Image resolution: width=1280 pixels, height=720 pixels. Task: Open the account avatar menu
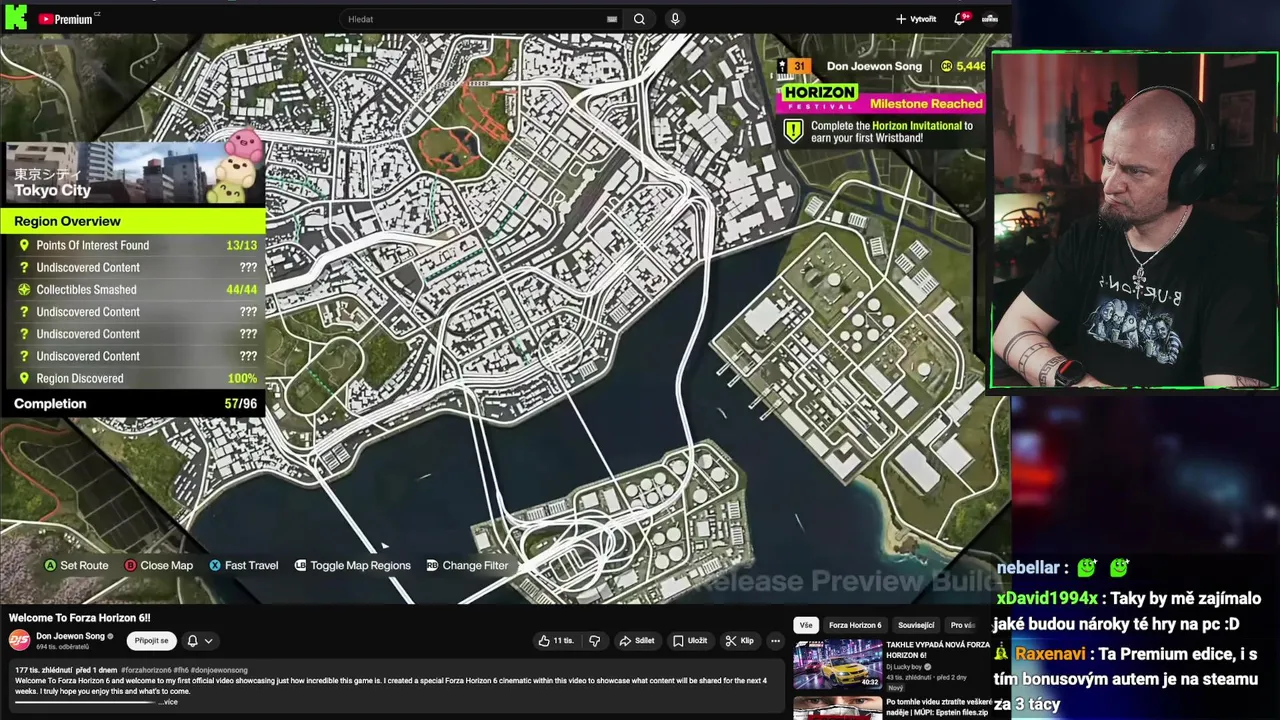pos(990,19)
